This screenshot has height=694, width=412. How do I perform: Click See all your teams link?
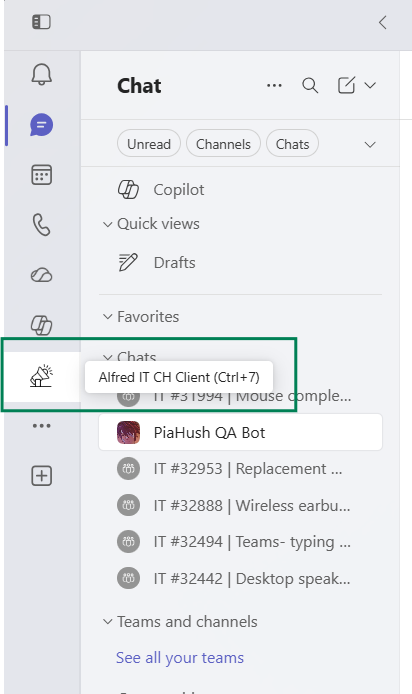click(x=180, y=658)
